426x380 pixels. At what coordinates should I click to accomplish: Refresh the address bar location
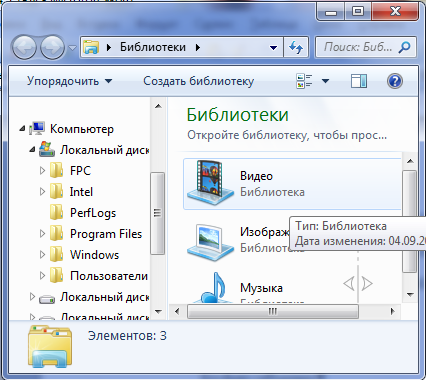[296, 48]
